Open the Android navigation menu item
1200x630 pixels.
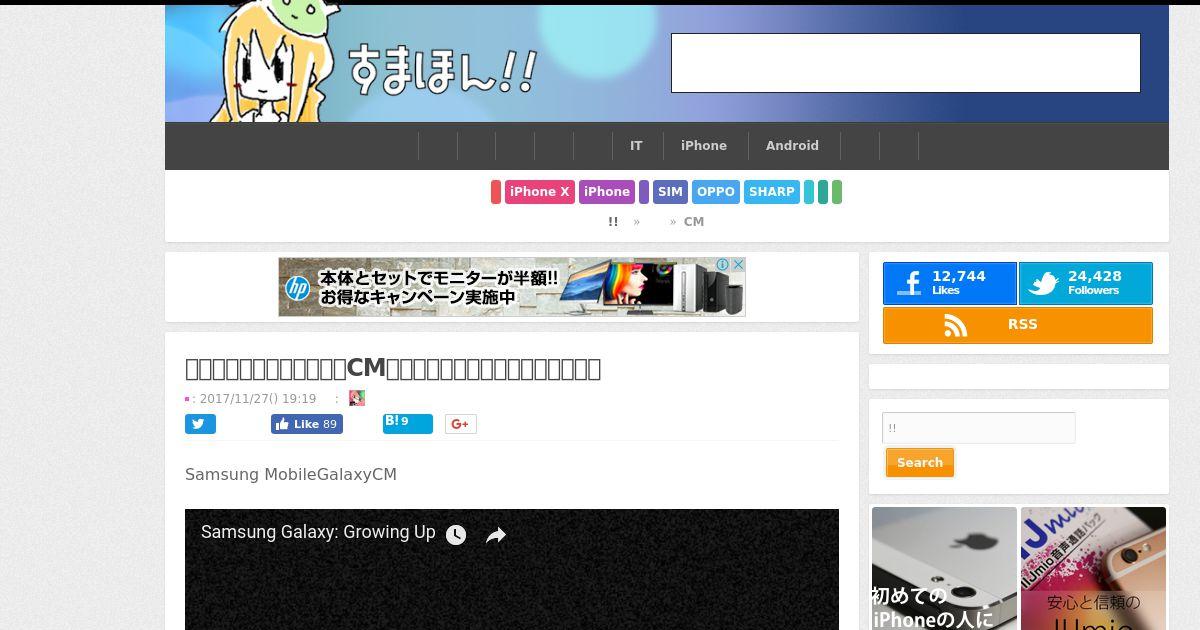(792, 146)
